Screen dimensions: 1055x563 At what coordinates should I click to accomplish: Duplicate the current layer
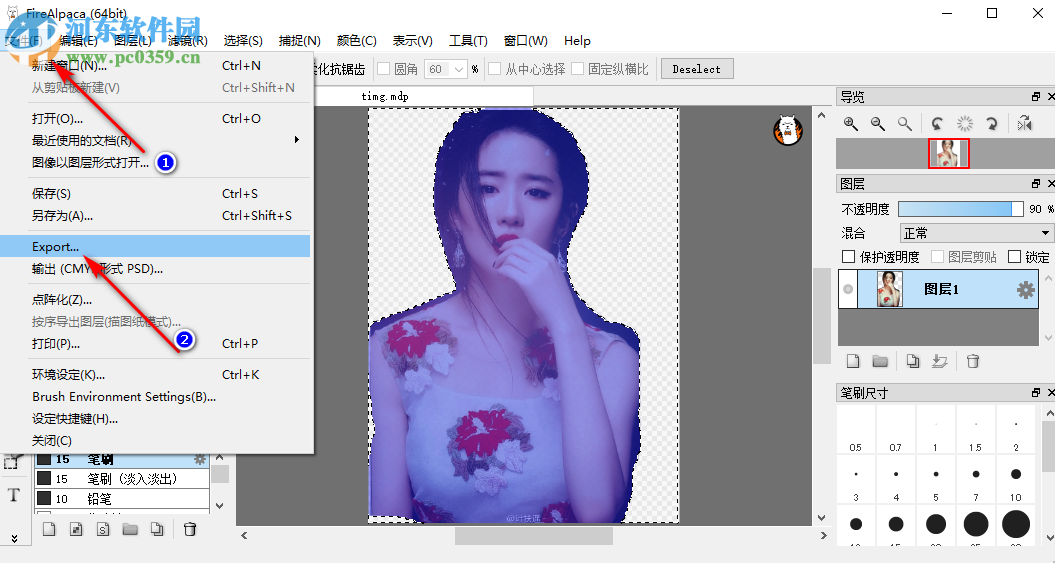tap(912, 361)
